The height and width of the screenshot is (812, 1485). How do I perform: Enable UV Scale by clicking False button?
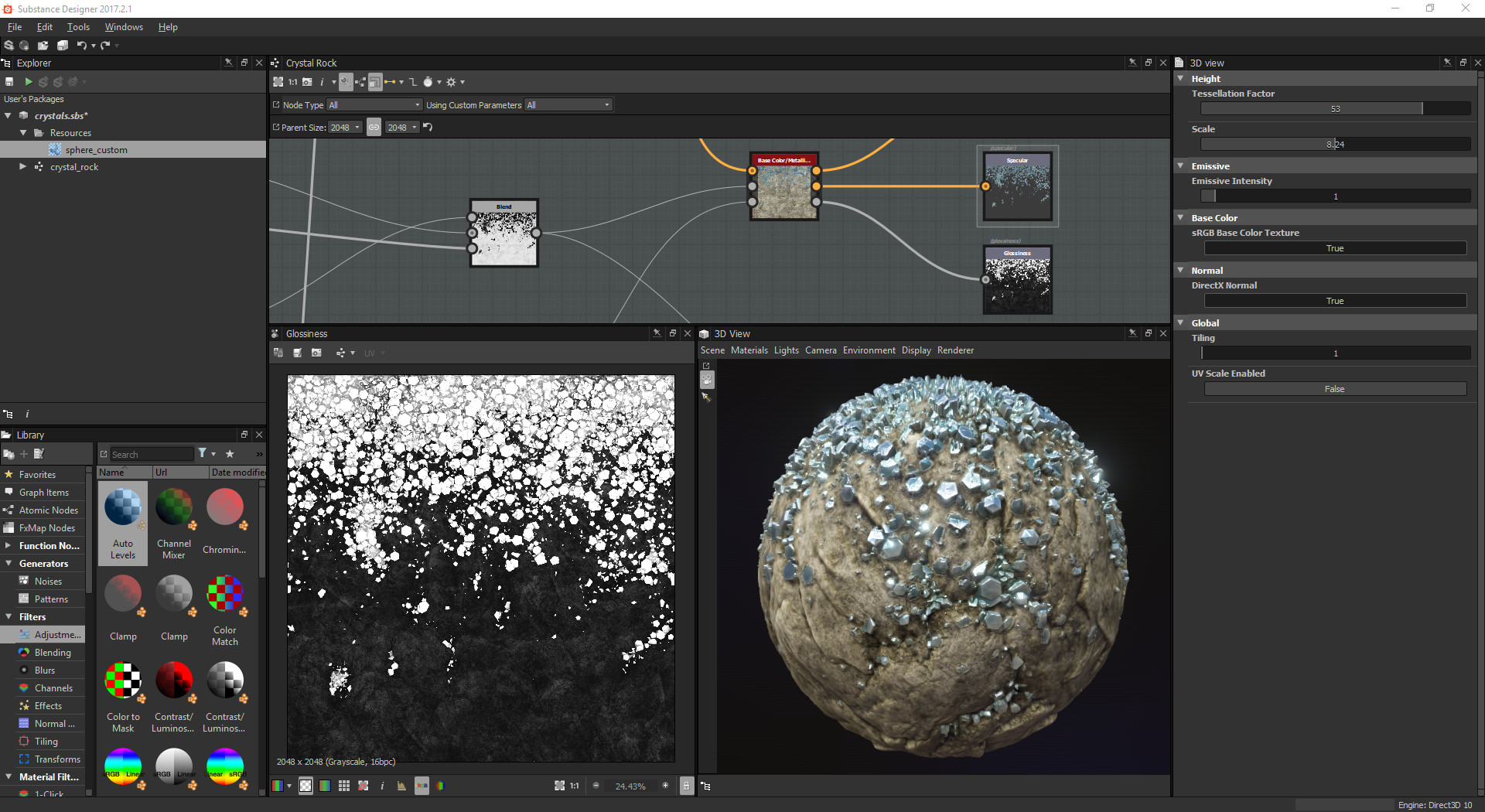click(1335, 388)
